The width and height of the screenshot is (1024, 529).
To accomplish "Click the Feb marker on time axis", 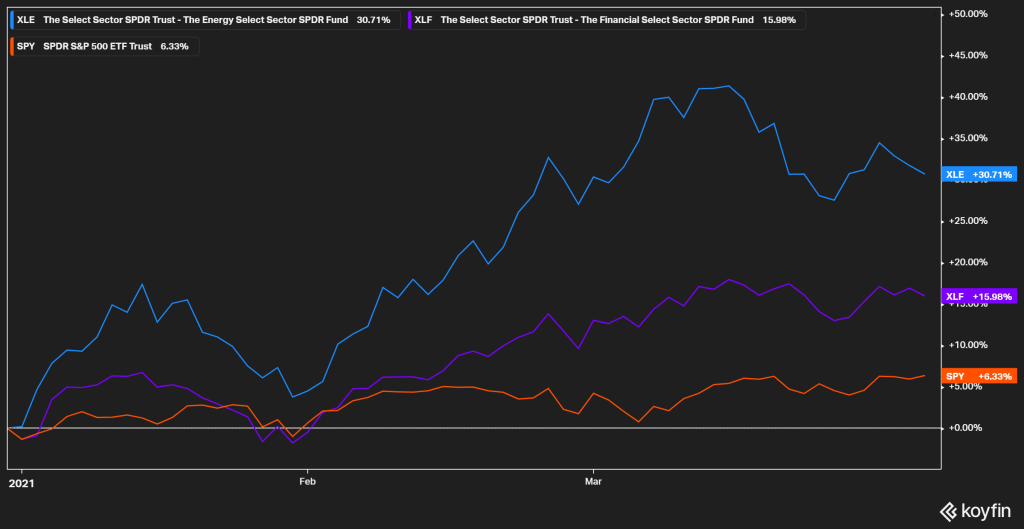I will [307, 480].
